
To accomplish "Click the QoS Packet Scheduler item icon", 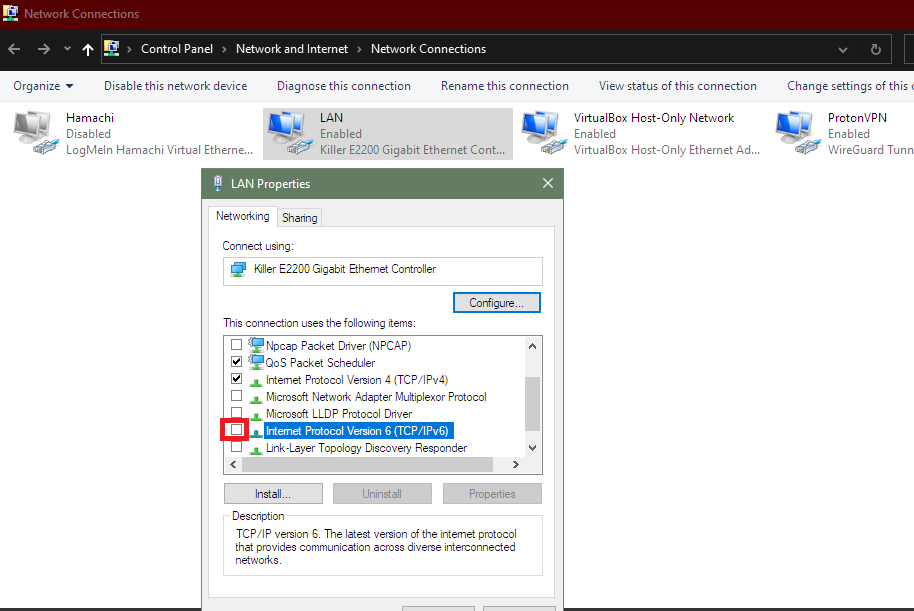I will (x=256, y=362).
